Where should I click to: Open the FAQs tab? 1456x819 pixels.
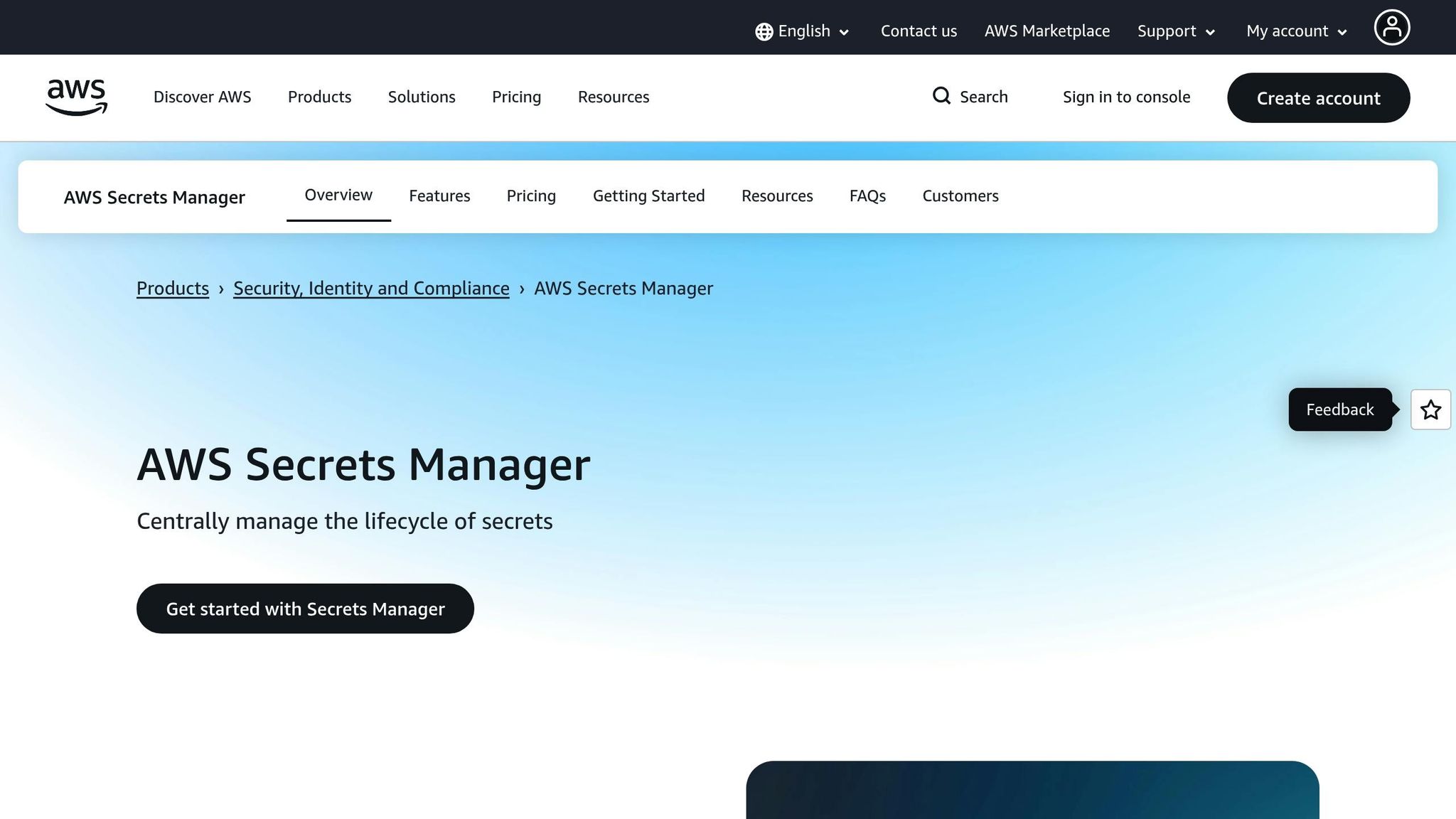[x=867, y=196]
